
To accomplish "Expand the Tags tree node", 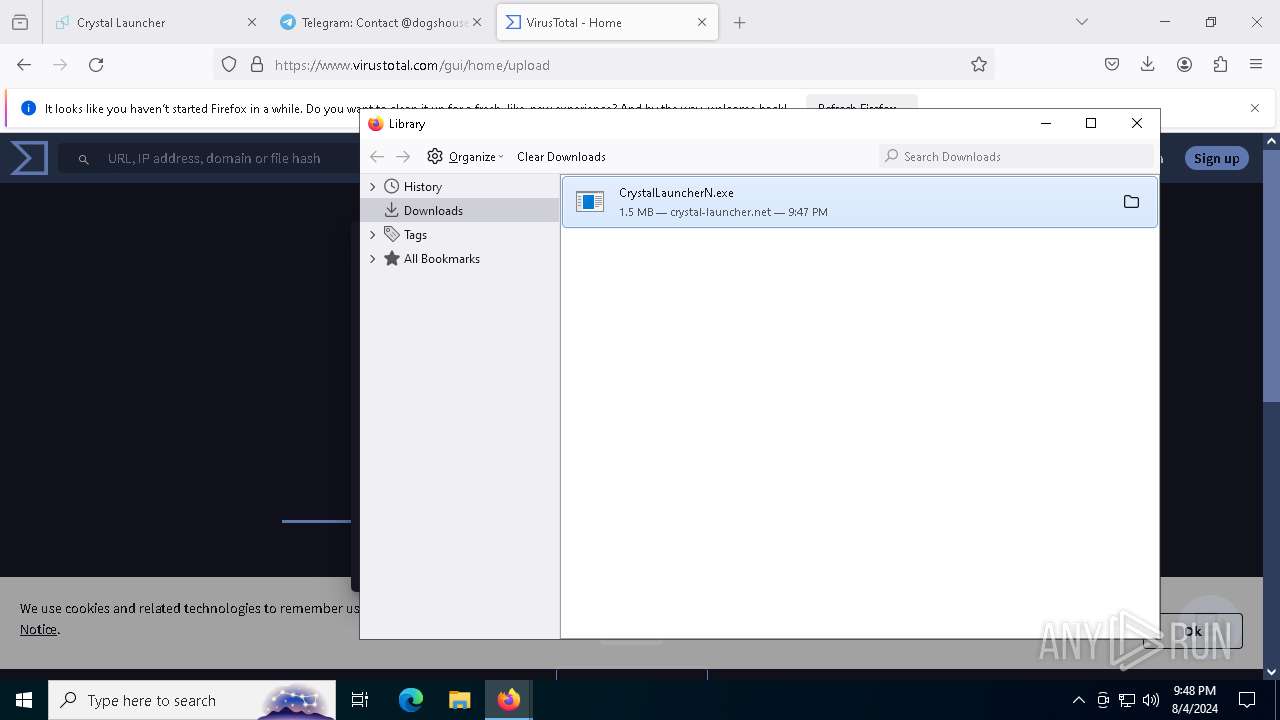I will [373, 235].
